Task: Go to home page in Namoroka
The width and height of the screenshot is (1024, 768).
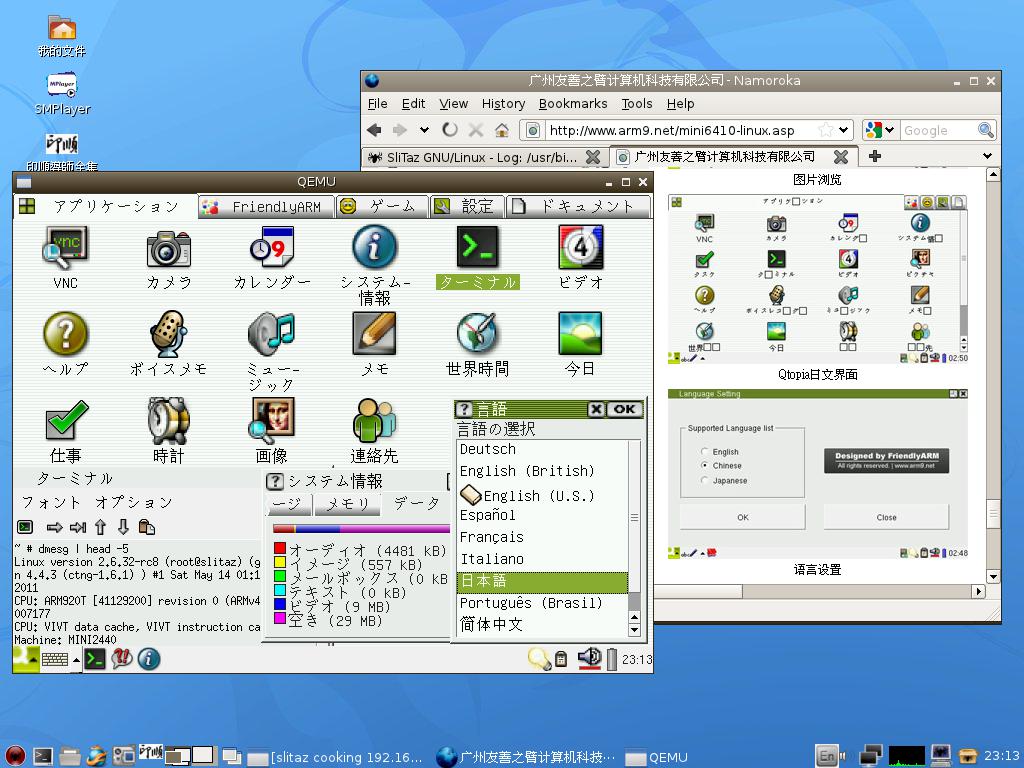Action: [x=502, y=130]
